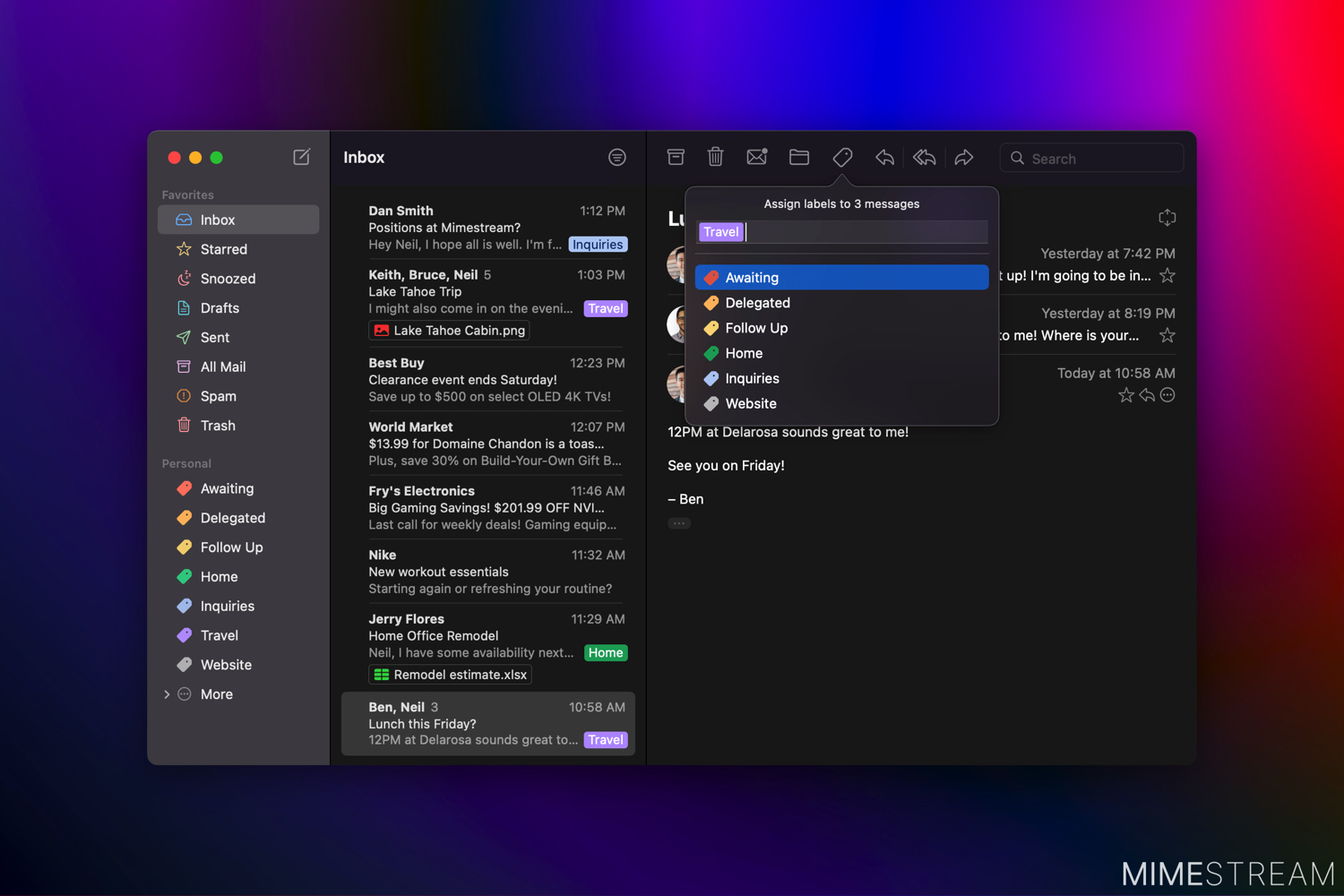
Task: Open the Fry's Electronics gaming savings email
Action: point(488,508)
